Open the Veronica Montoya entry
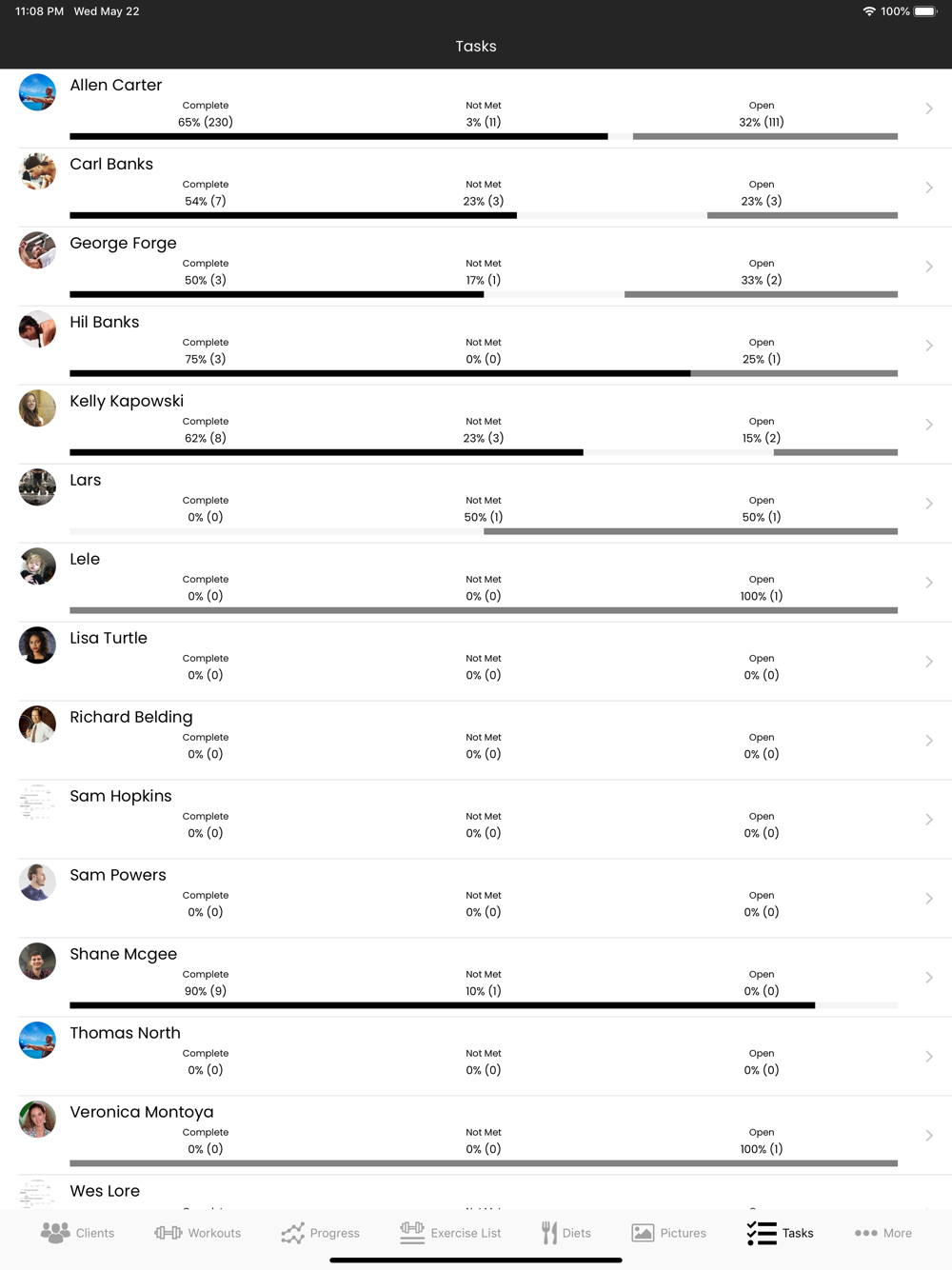Image resolution: width=952 pixels, height=1270 pixels. click(x=476, y=1136)
